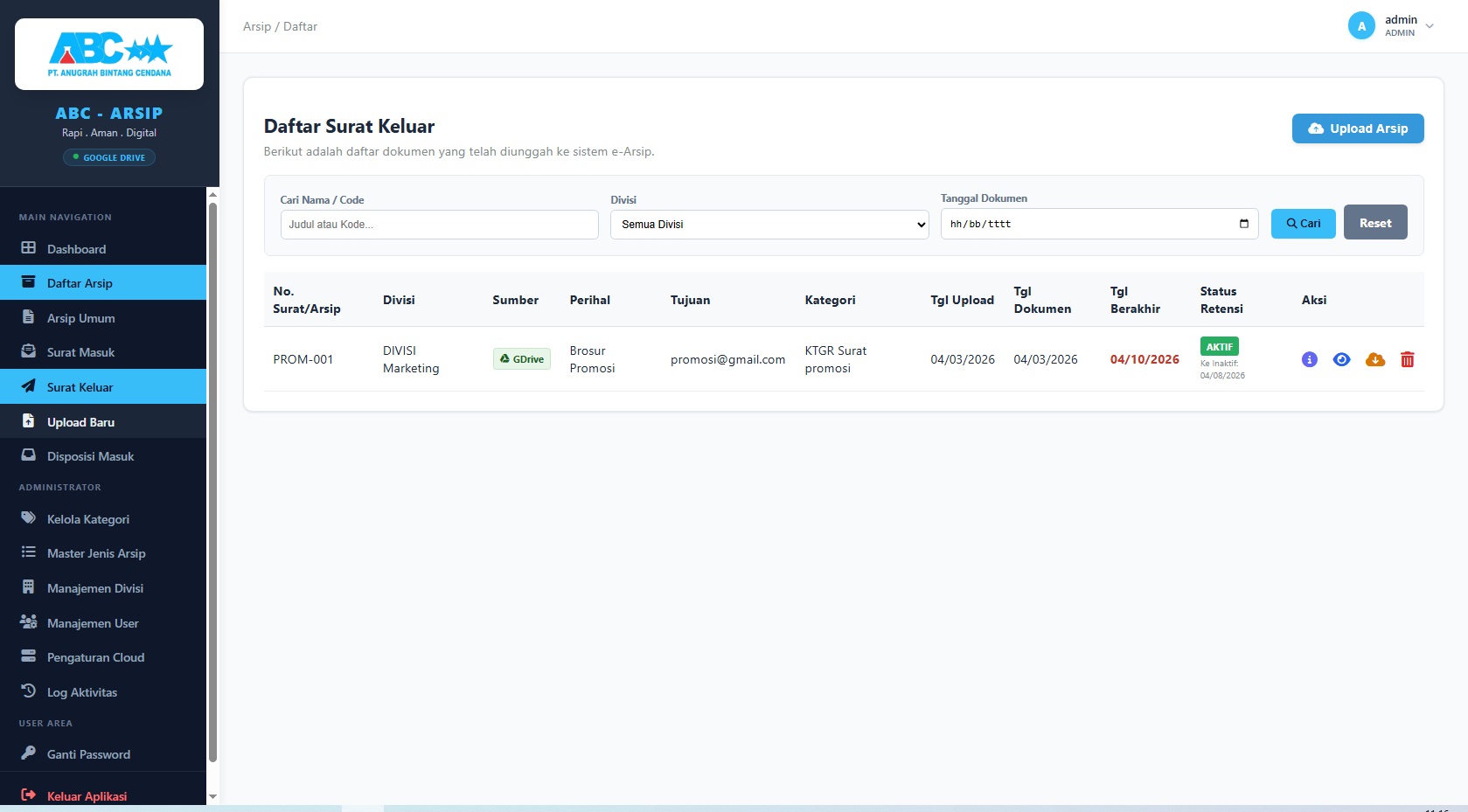
Task: Open info details for PROM-001
Action: point(1309,359)
